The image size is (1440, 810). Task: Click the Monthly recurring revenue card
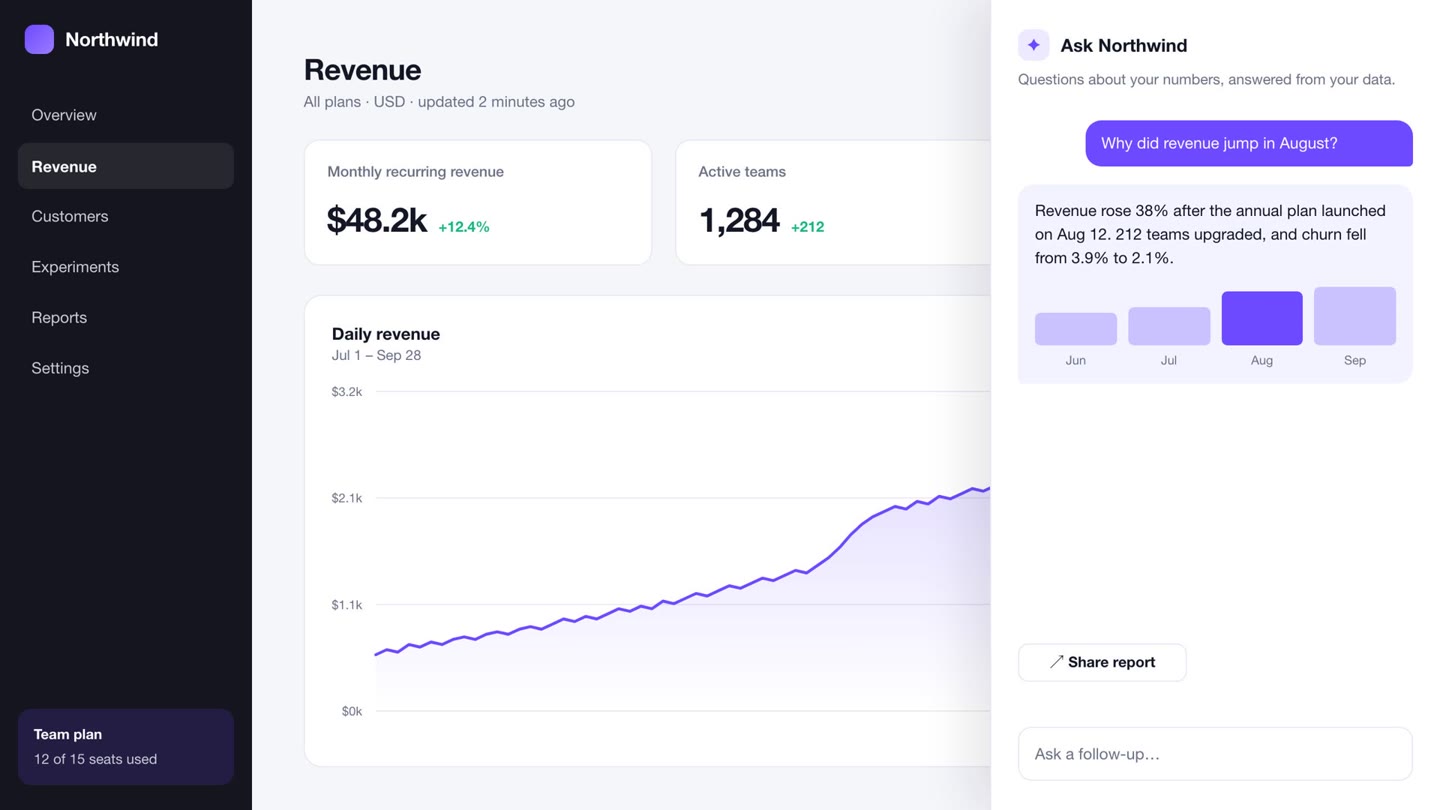click(478, 202)
